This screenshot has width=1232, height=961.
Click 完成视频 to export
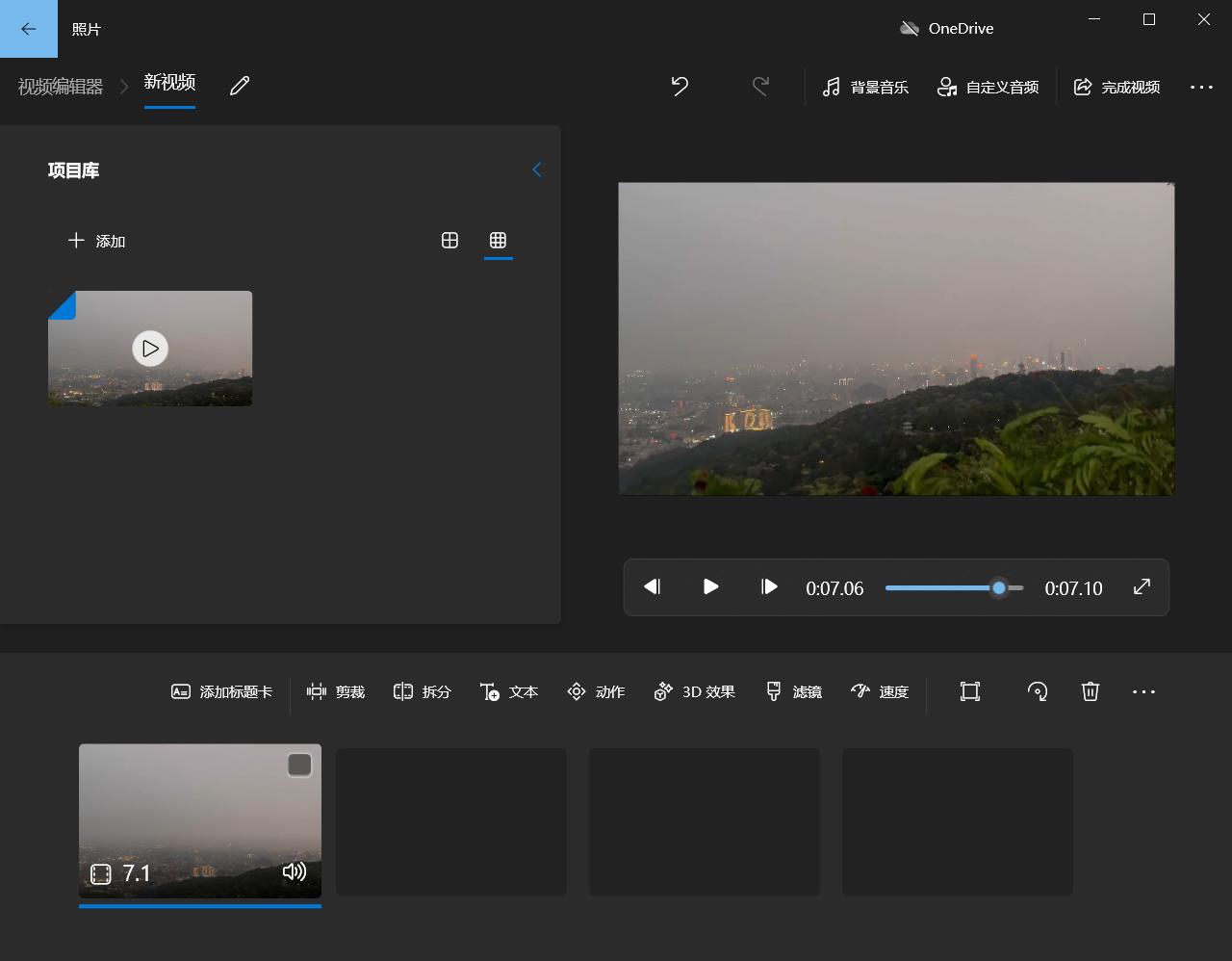pos(1117,87)
